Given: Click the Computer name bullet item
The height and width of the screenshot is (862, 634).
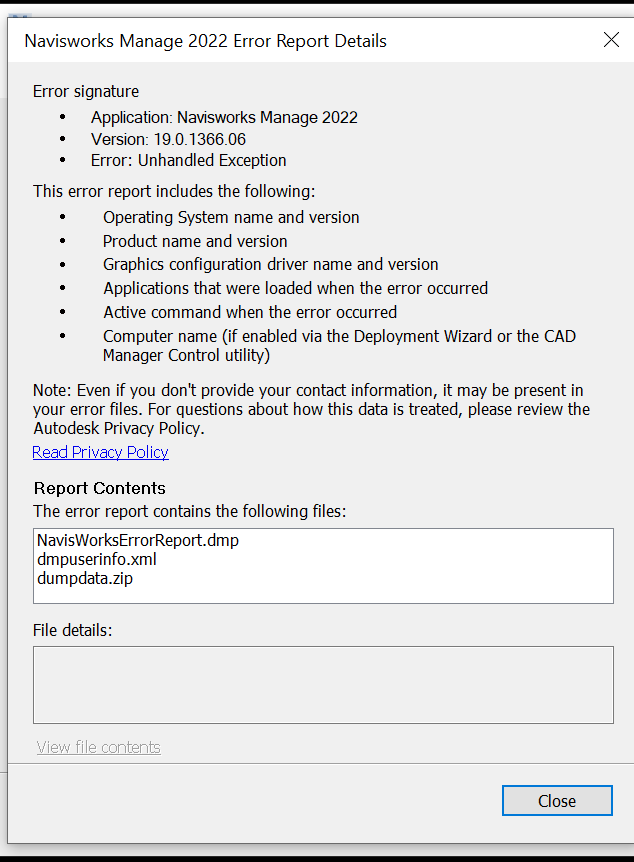Looking at the screenshot, I should pos(339,345).
